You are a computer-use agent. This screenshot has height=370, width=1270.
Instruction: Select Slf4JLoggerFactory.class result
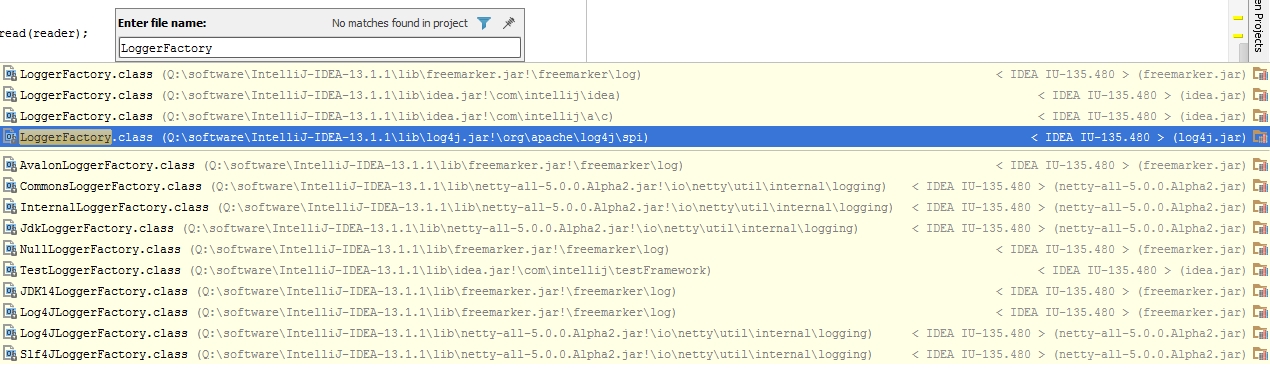coord(635,354)
